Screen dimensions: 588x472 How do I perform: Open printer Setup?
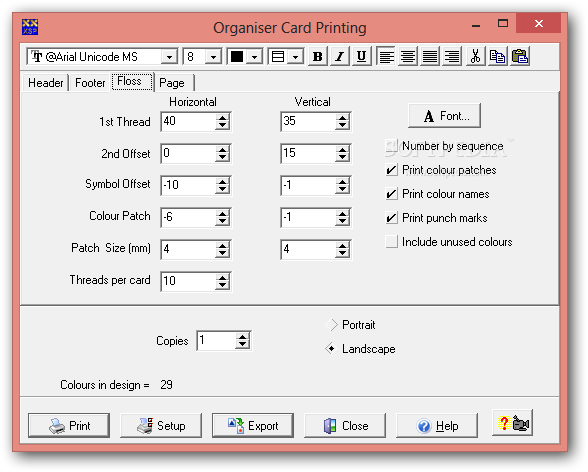161,426
